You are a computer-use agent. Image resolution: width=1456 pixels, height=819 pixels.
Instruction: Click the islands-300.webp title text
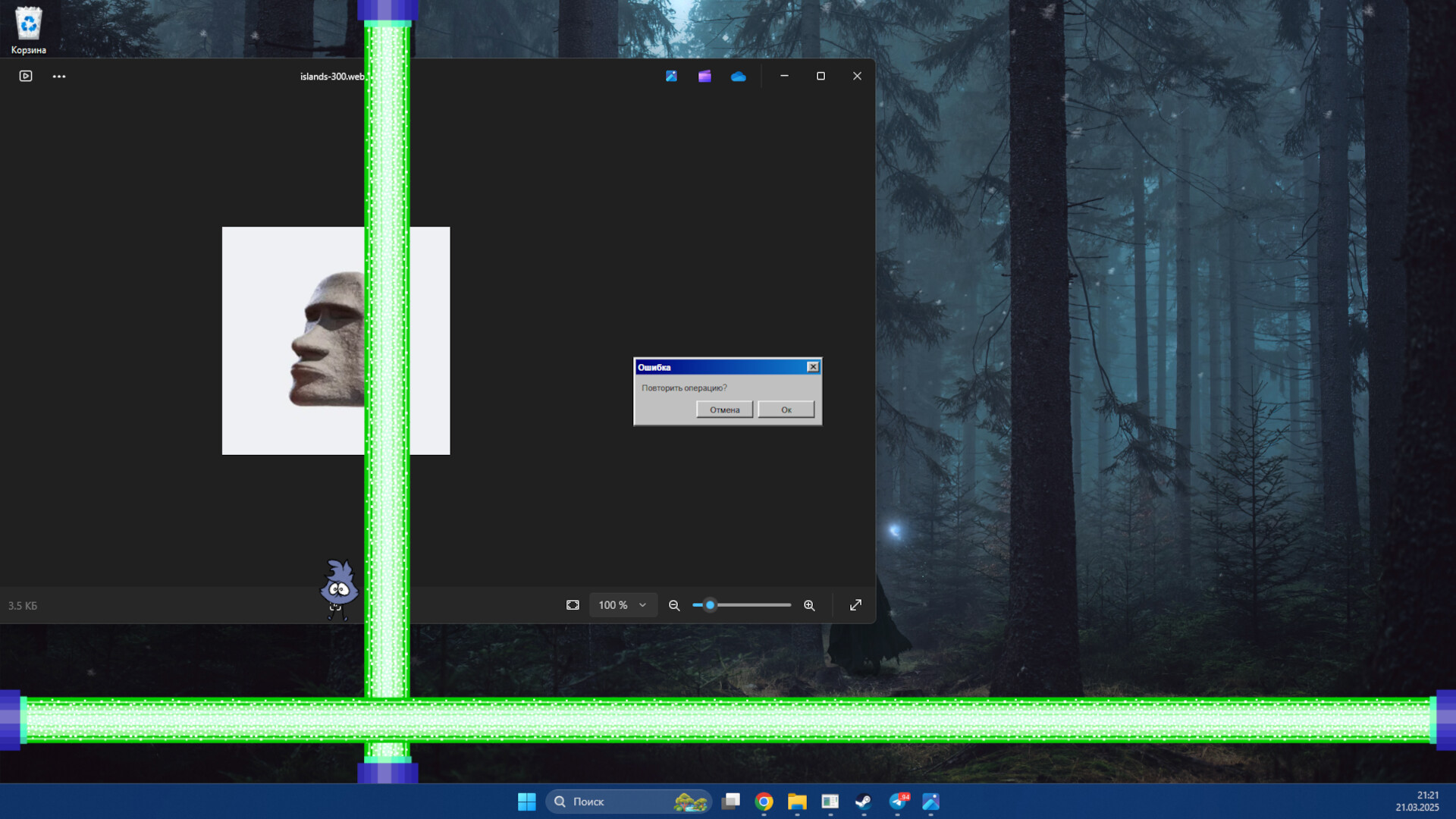click(x=331, y=76)
